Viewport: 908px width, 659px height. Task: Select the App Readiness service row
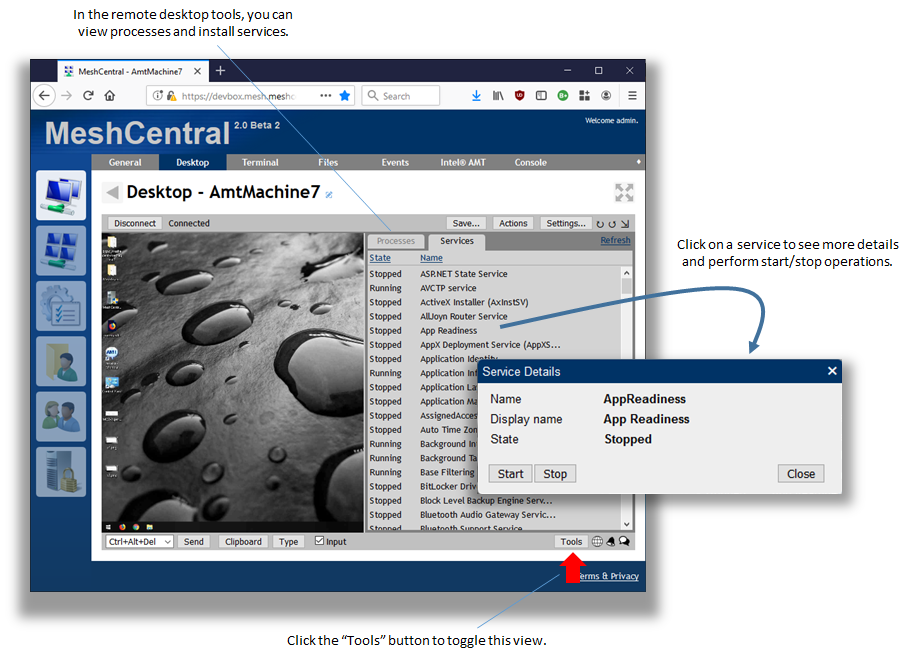495,331
